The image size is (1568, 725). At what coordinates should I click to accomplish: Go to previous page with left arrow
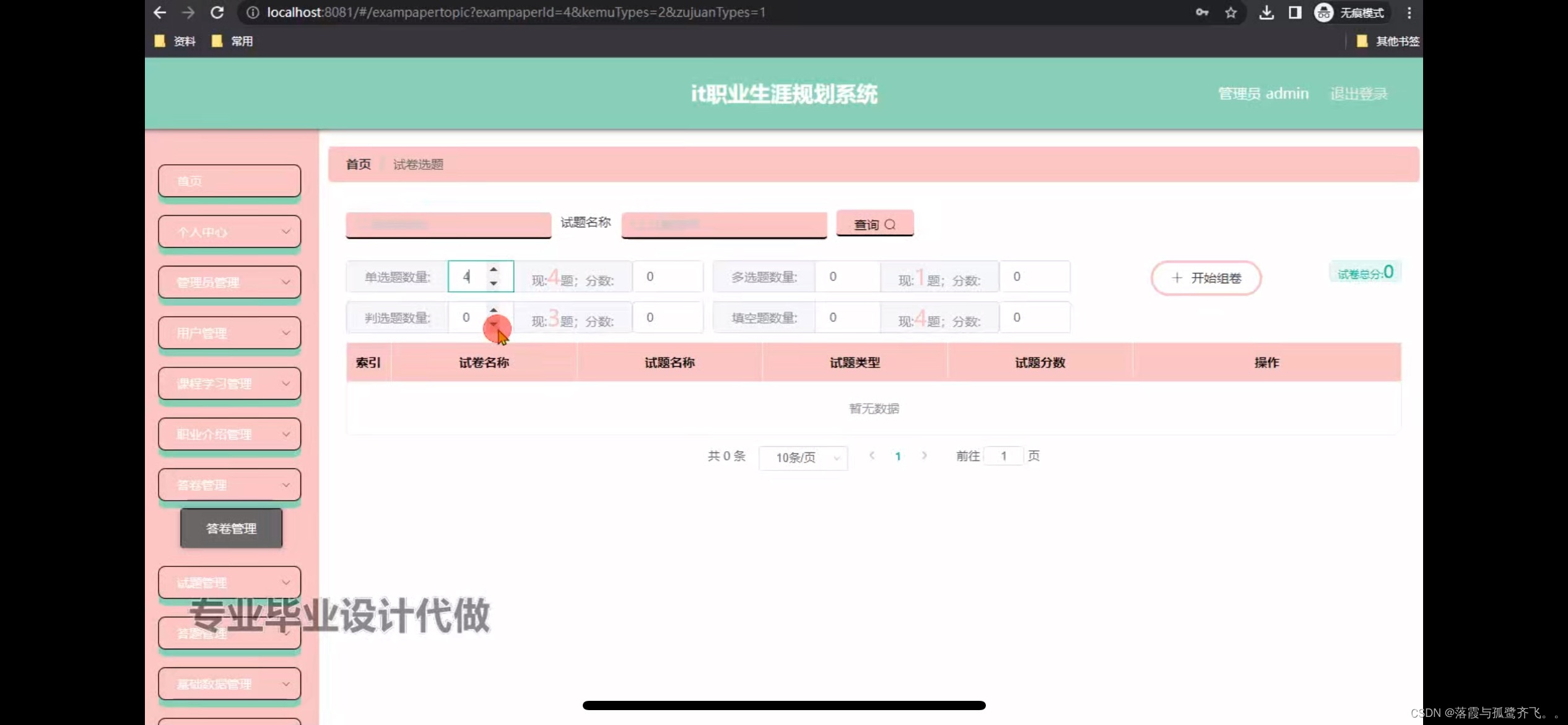(x=871, y=455)
